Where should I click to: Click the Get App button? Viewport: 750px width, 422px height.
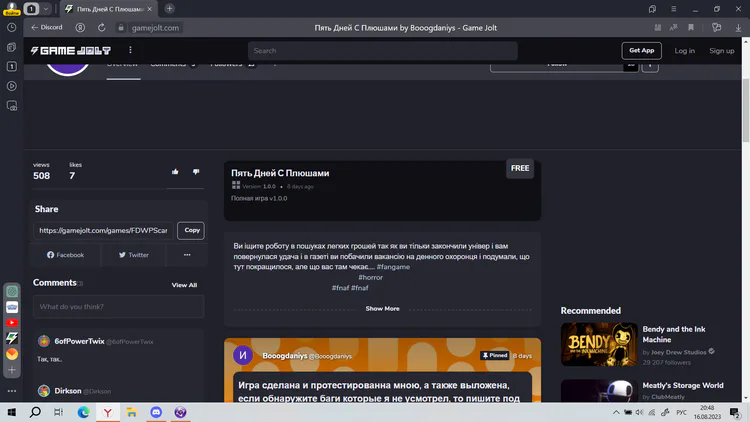point(641,51)
